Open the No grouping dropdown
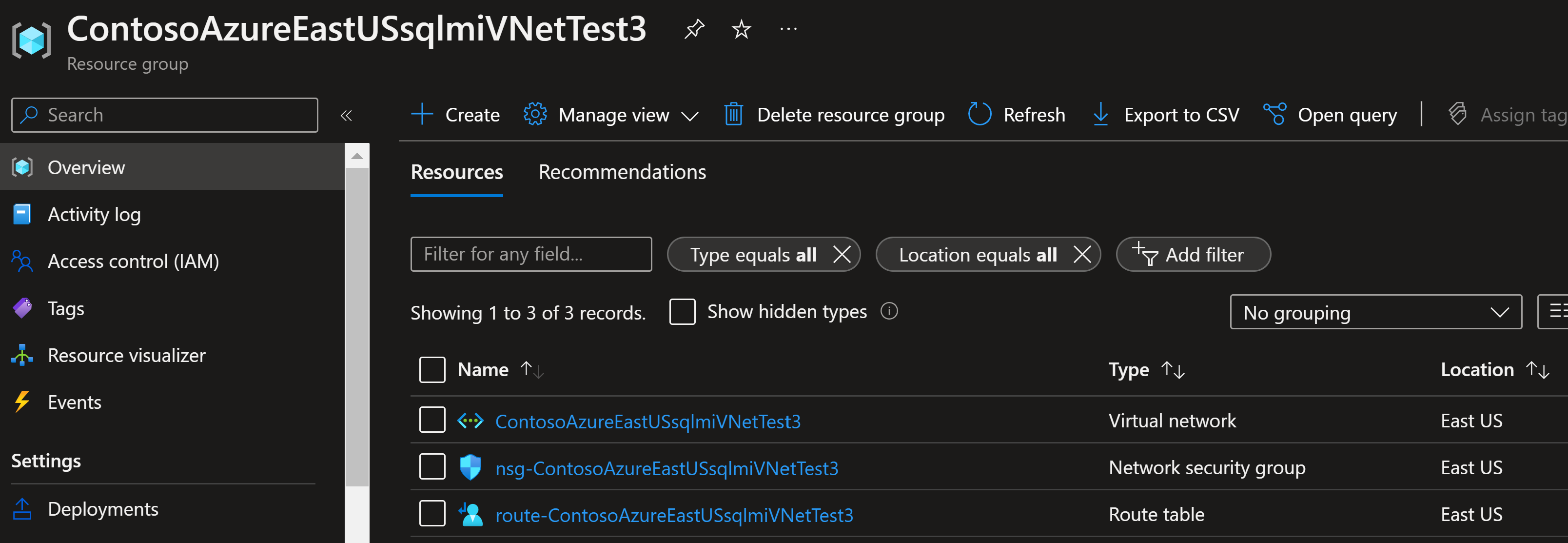This screenshot has height=543, width=1568. pos(1375,312)
